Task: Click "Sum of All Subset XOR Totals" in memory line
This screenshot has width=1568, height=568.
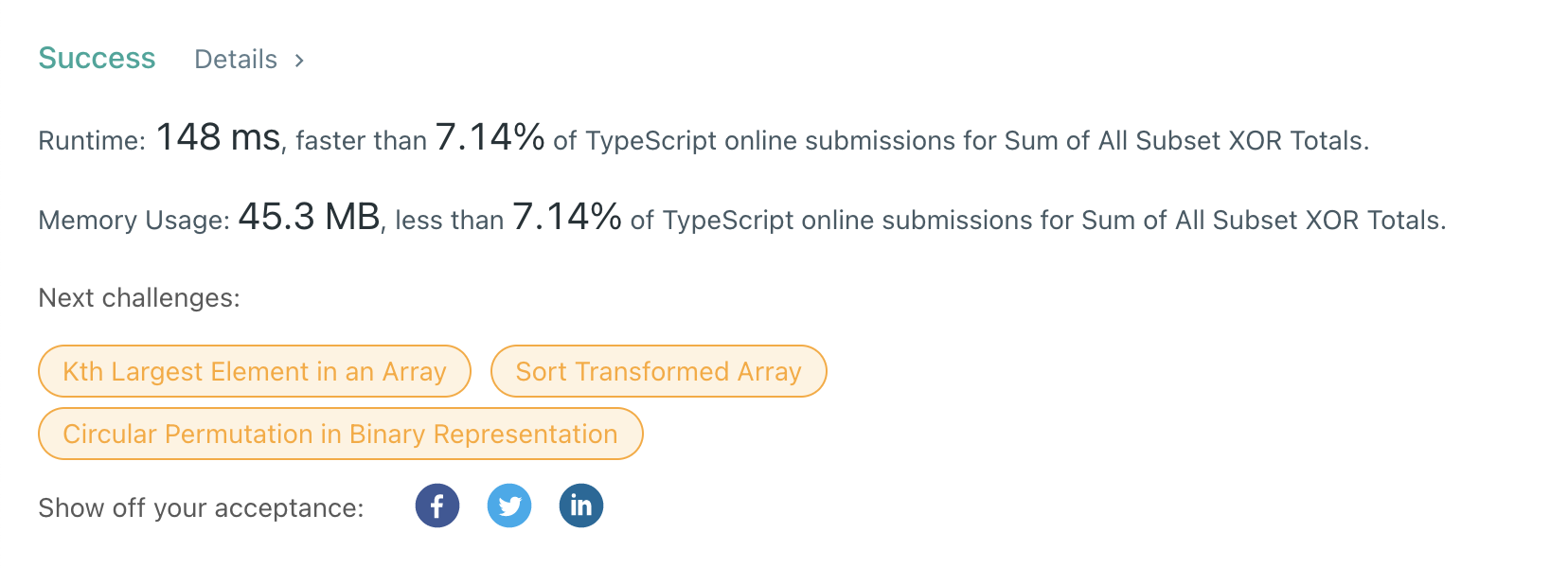Action: (1261, 221)
